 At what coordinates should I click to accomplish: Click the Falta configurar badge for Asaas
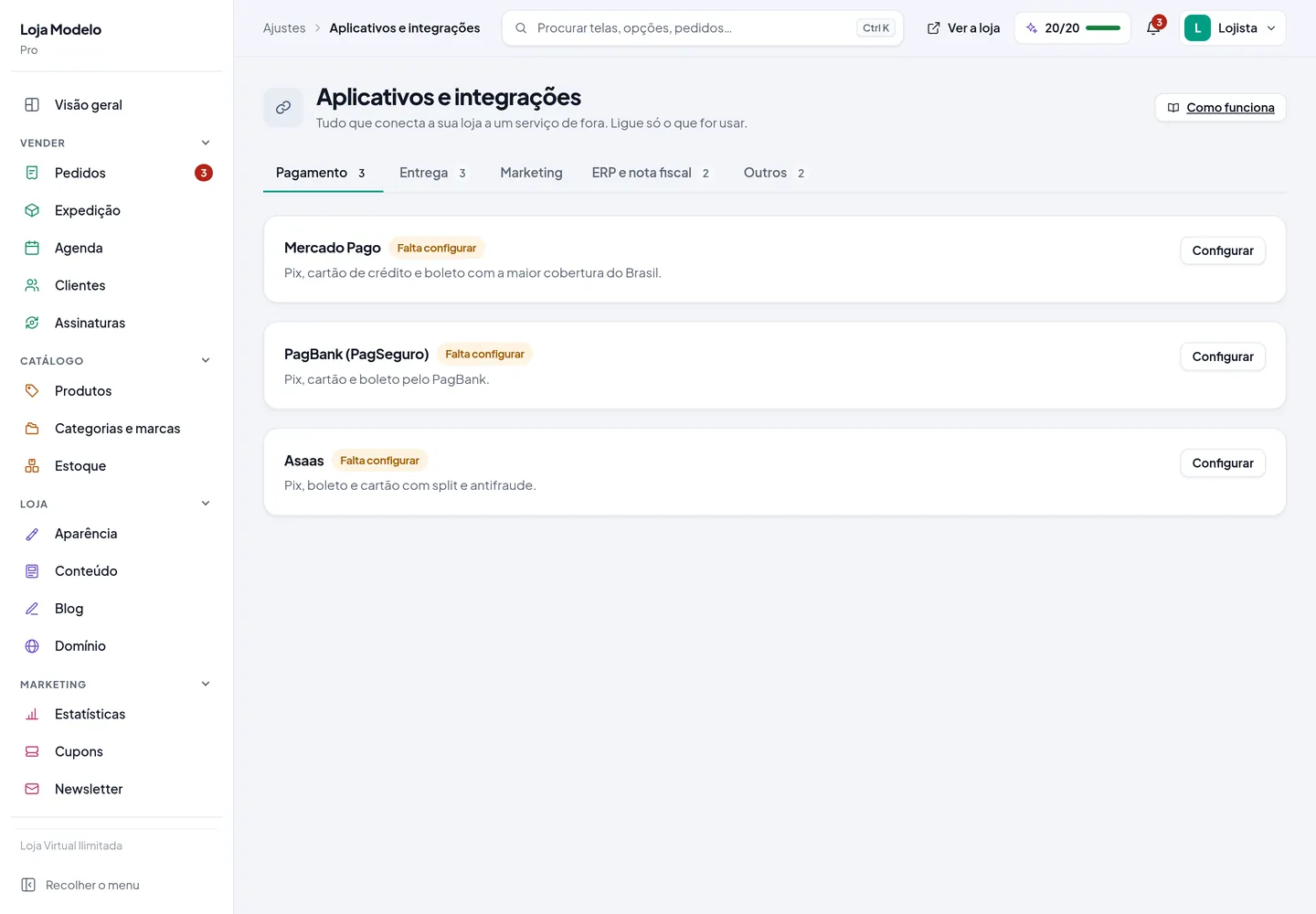pyautogui.click(x=379, y=461)
